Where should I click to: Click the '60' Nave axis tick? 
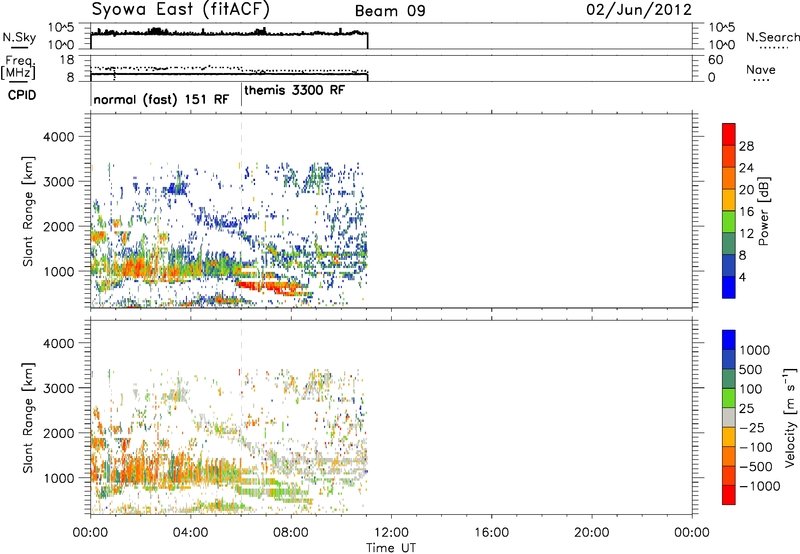point(716,60)
